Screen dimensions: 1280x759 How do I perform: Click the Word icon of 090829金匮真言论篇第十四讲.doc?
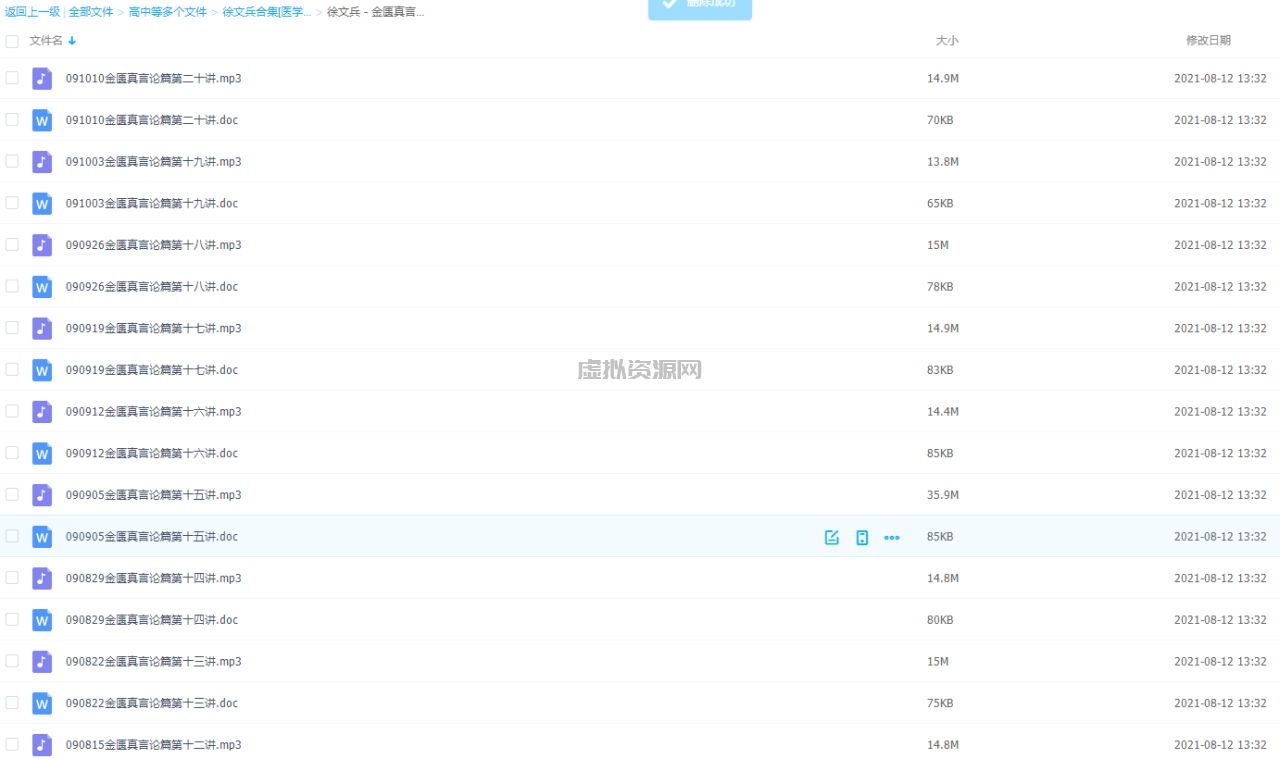point(42,620)
